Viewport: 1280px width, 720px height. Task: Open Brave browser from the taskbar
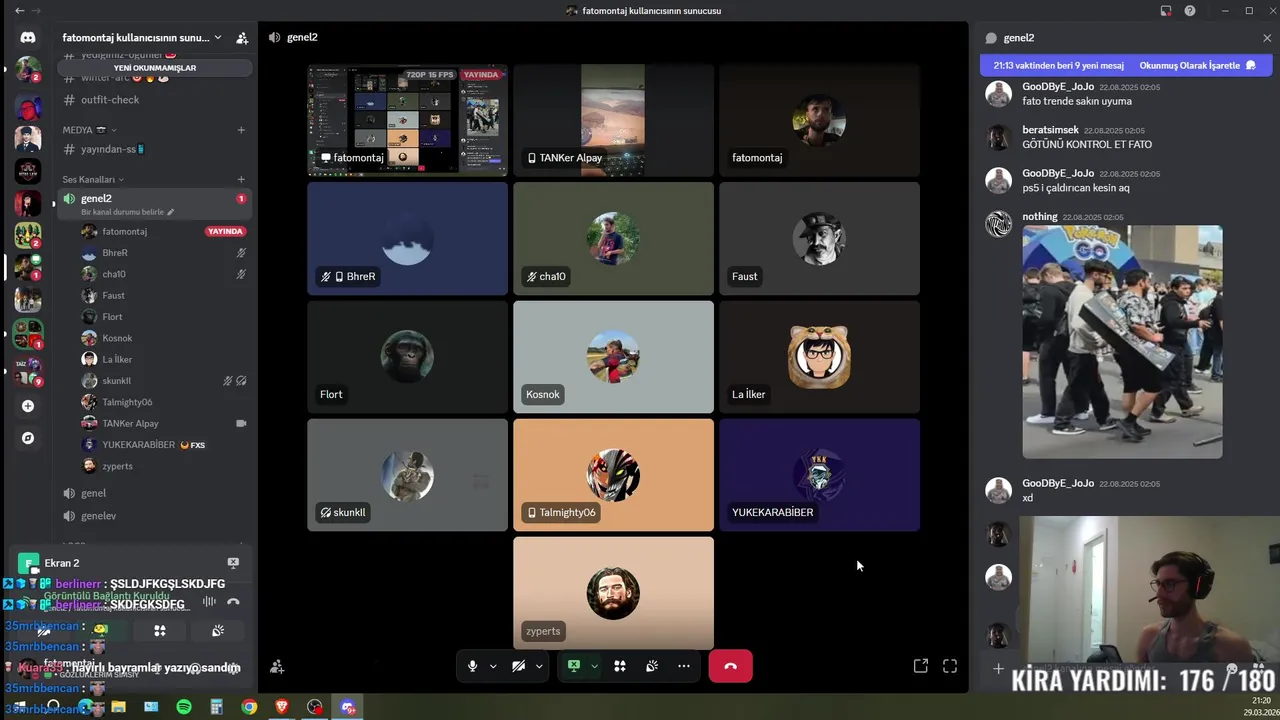[x=282, y=707]
